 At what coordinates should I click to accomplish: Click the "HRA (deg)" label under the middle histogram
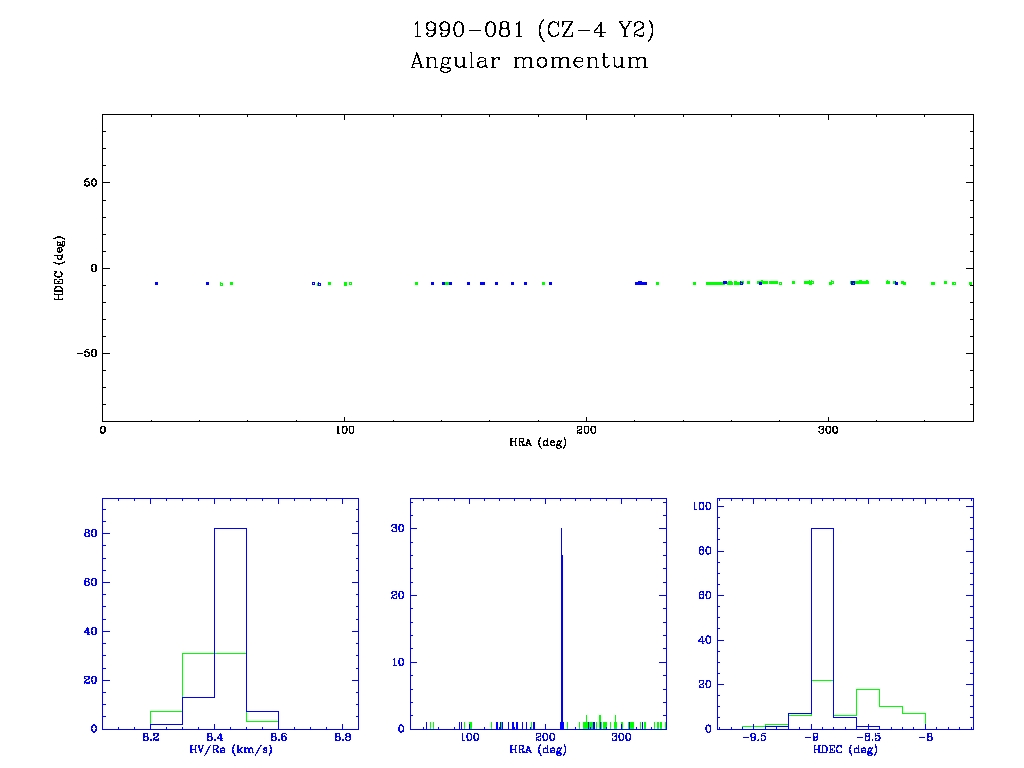pos(537,750)
